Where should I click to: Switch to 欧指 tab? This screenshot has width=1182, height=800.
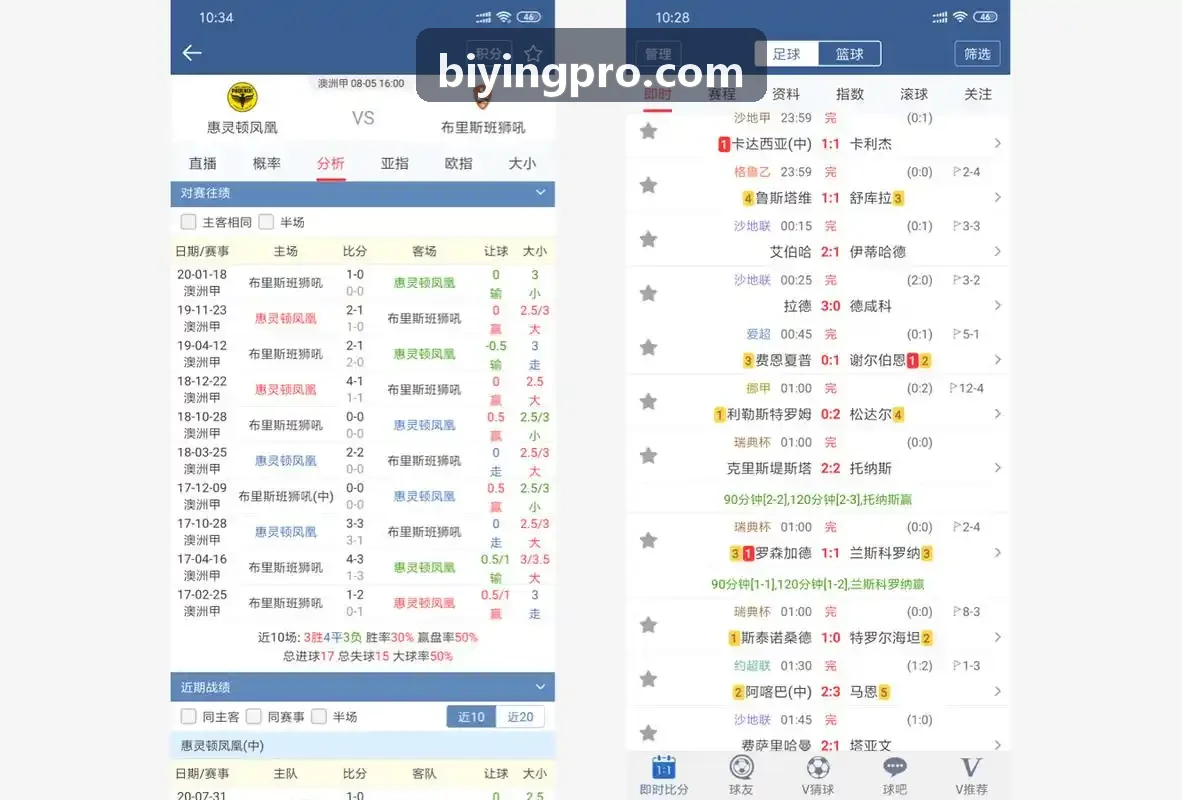(458, 164)
